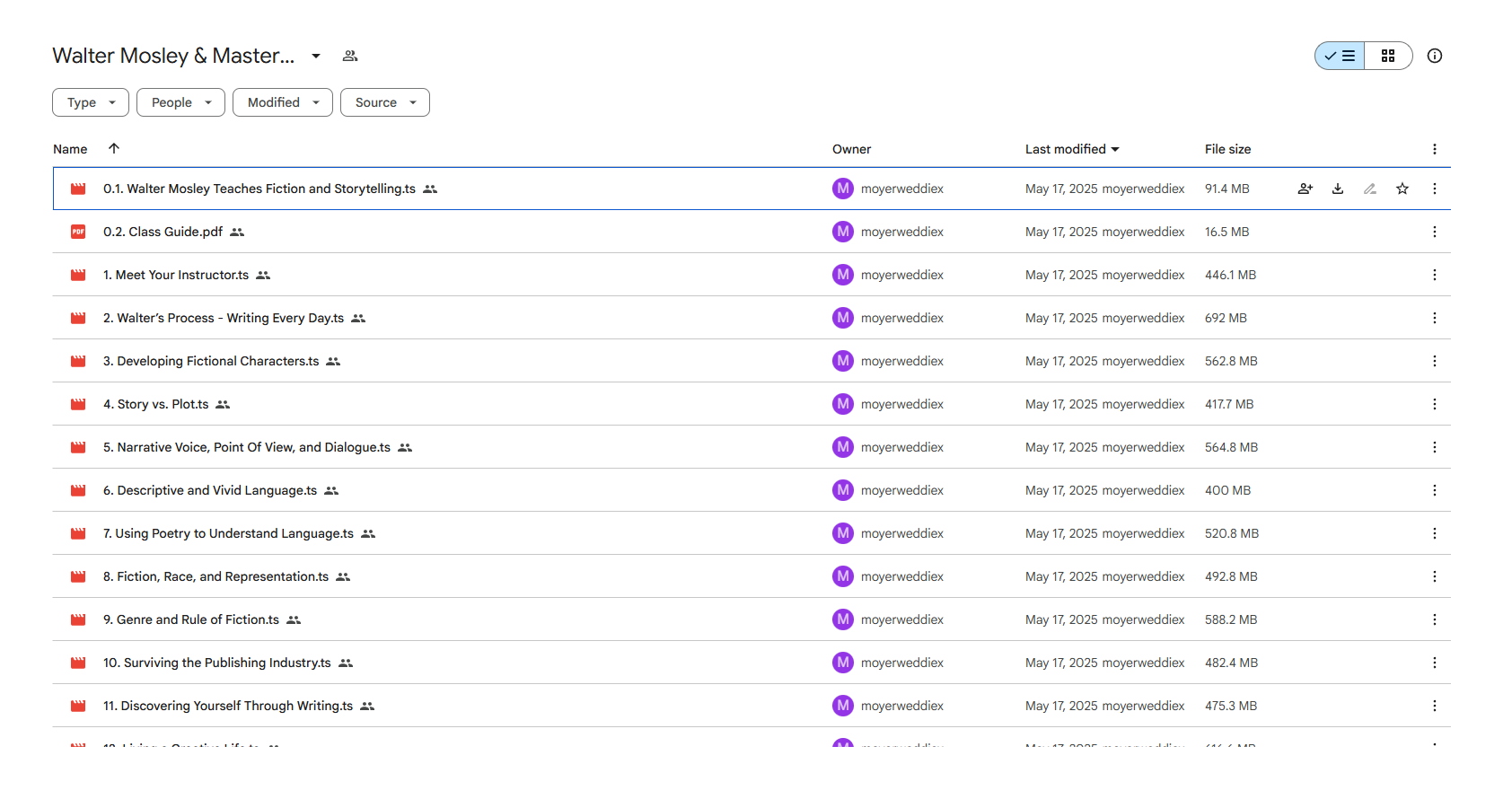Viewport: 1512px width, 808px height.
Task: Switch to list layout view
Action: pos(1340,56)
